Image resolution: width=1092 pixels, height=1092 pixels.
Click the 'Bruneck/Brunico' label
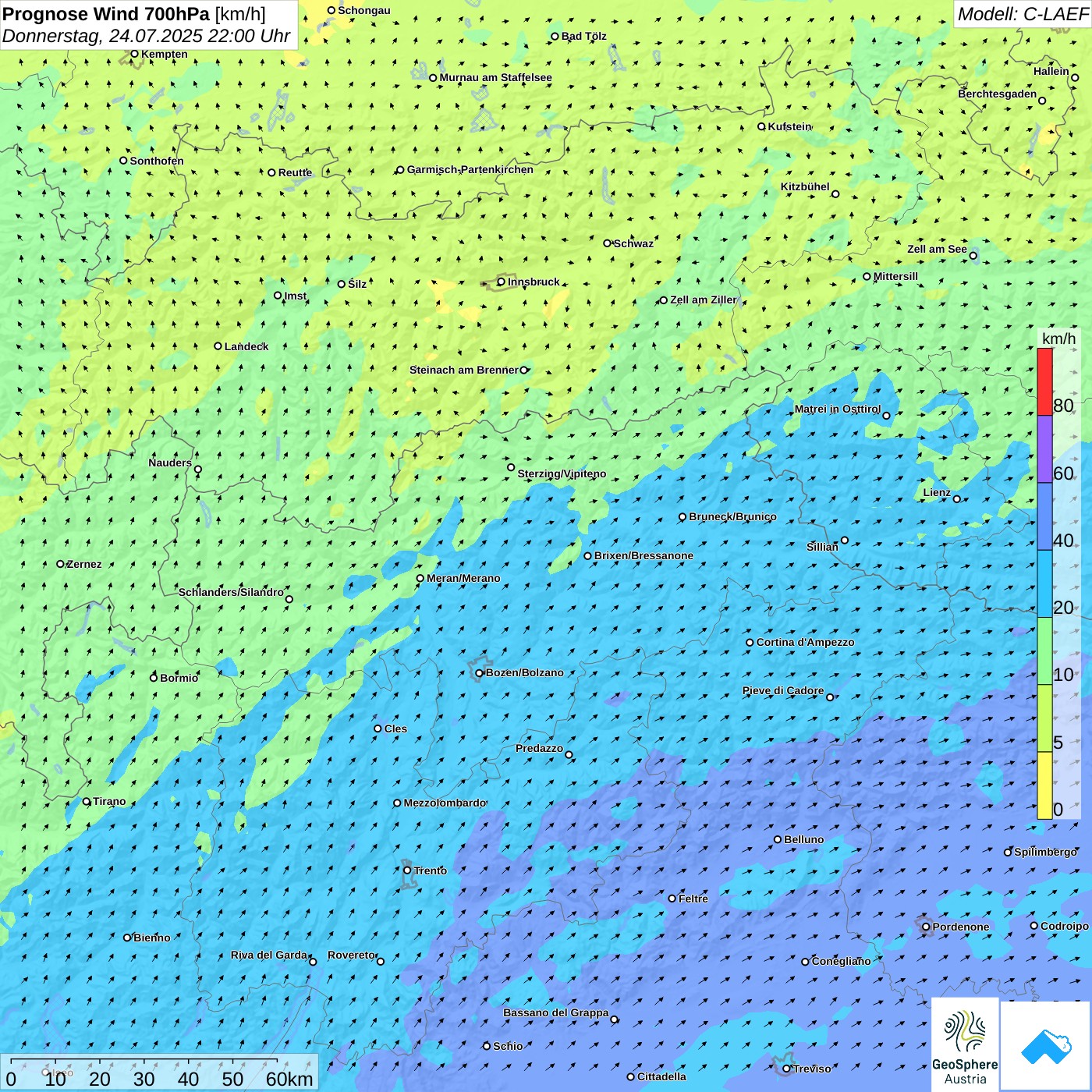(732, 516)
